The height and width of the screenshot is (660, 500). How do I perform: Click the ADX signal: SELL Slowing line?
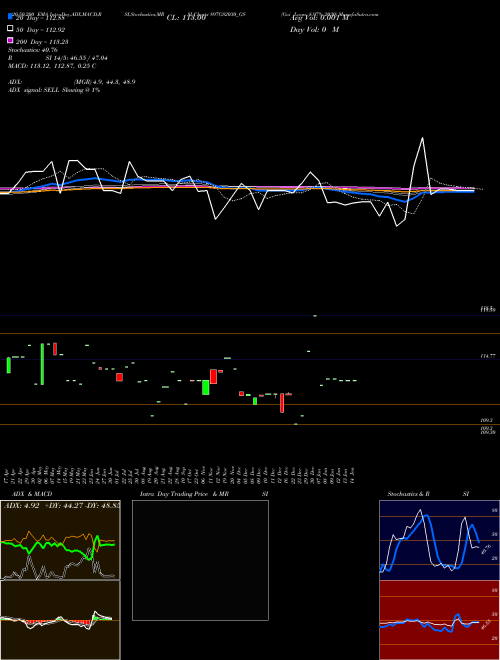[x=54, y=90]
